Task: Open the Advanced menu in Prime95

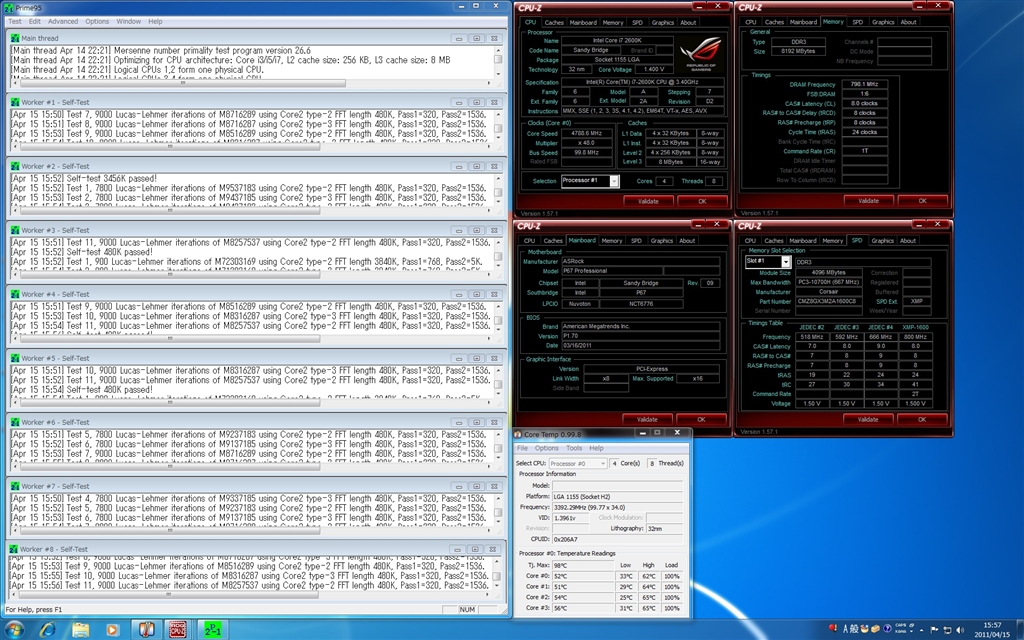Action: pos(63,22)
